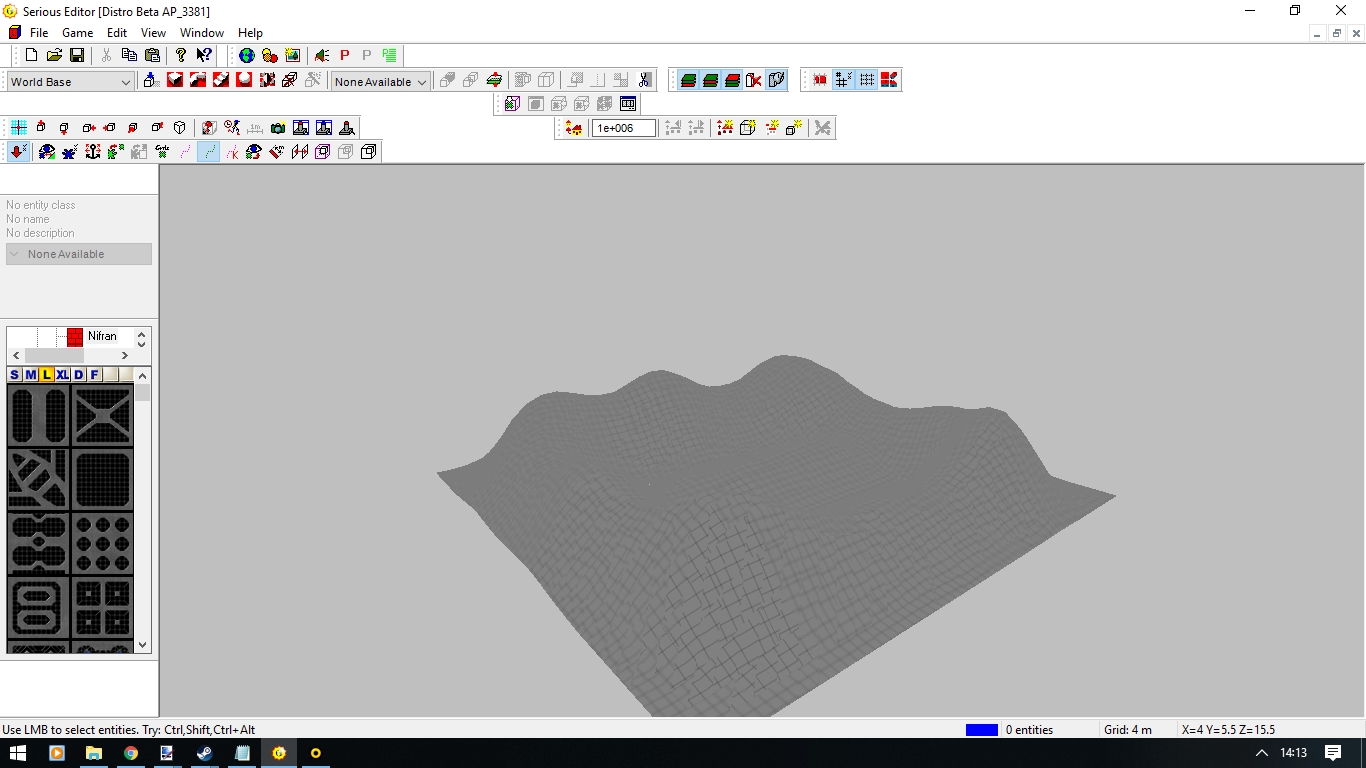
Task: Select the D texture filter button
Action: point(78,375)
